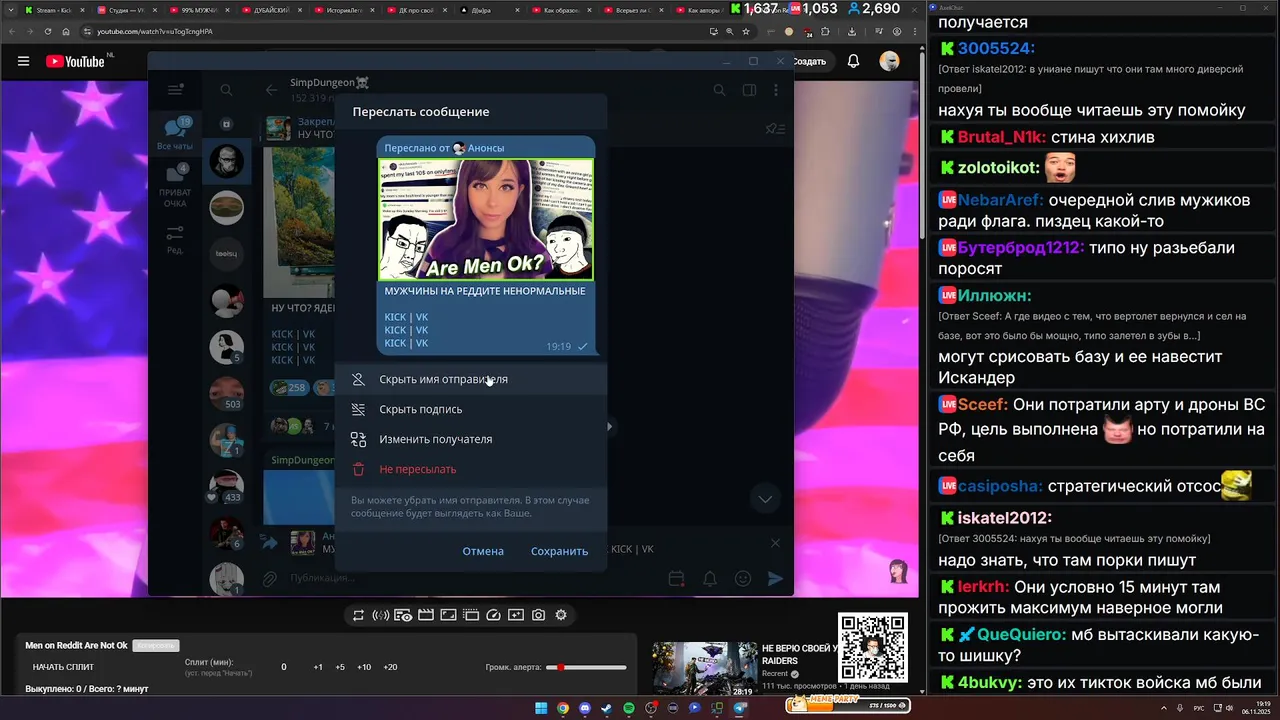
Task: Open Telegram hamburger menu icon
Action: point(176,90)
